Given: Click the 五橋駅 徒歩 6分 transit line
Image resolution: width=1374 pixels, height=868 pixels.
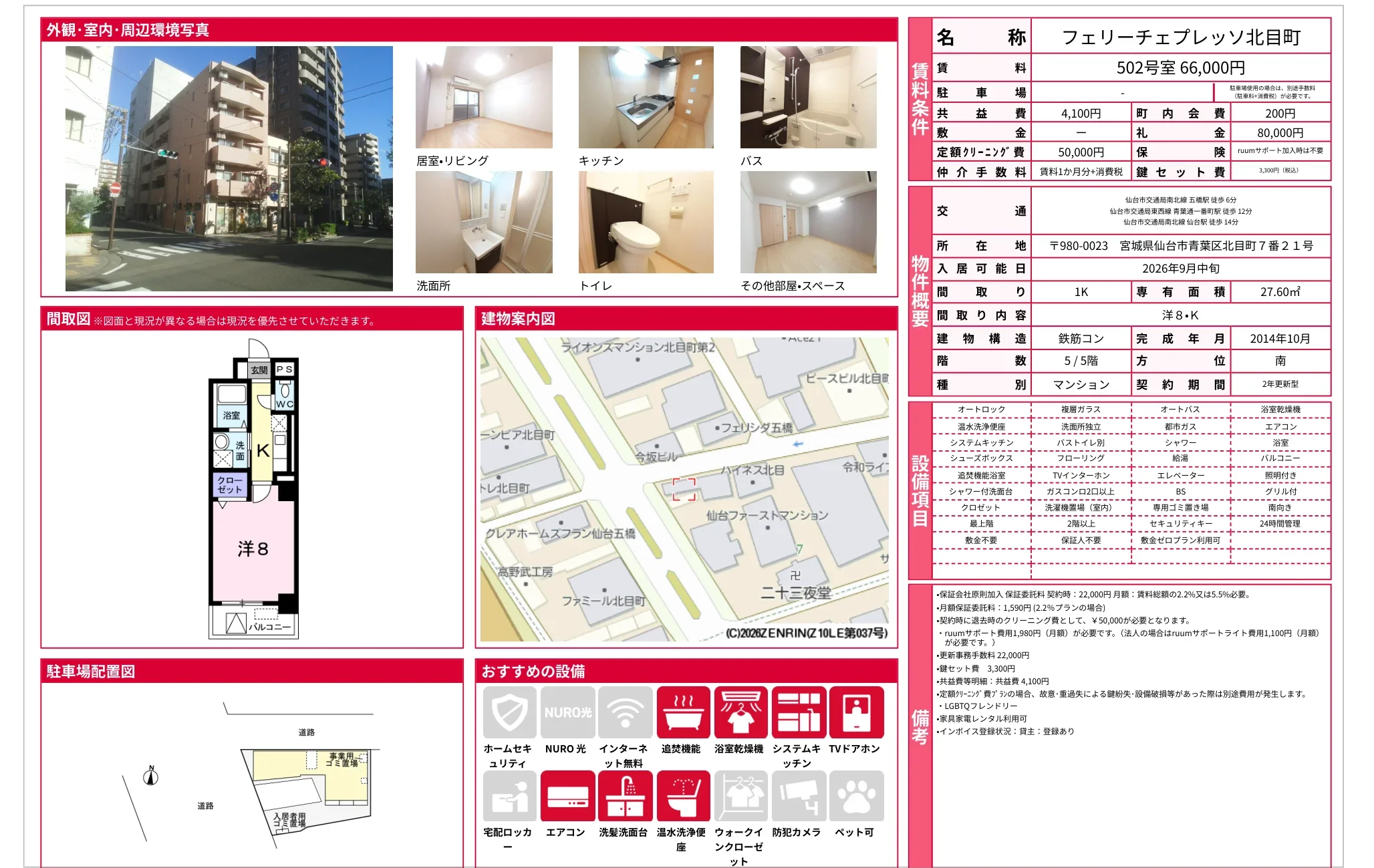Looking at the screenshot, I should coord(1181,200).
